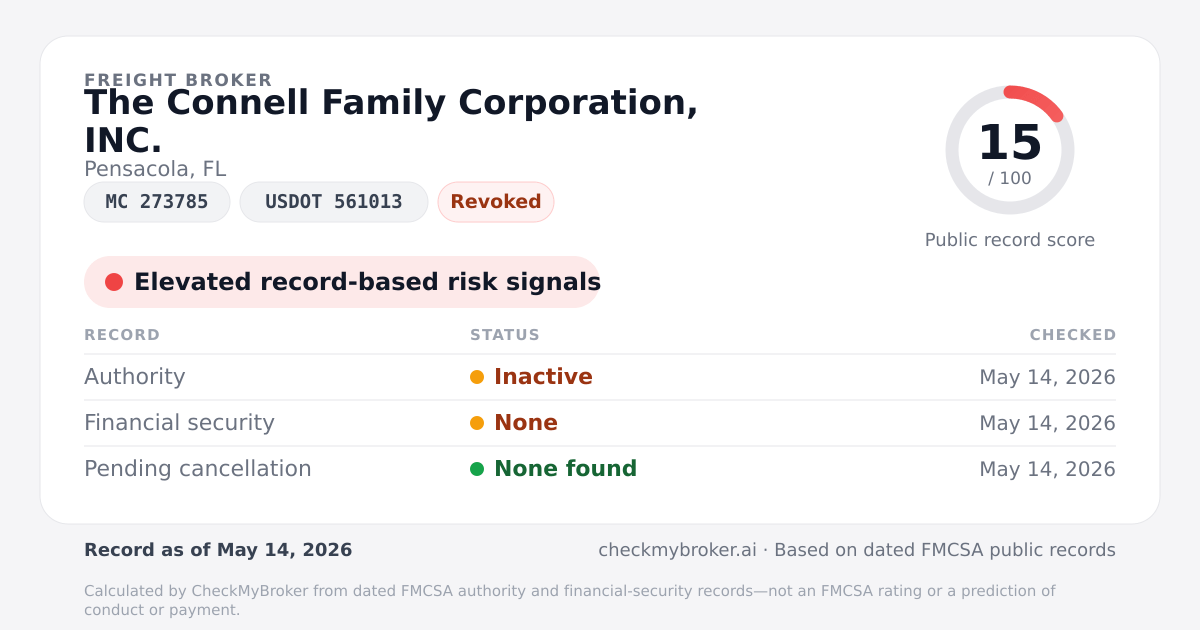
Task: Select the Authority record row label
Action: coord(135,377)
